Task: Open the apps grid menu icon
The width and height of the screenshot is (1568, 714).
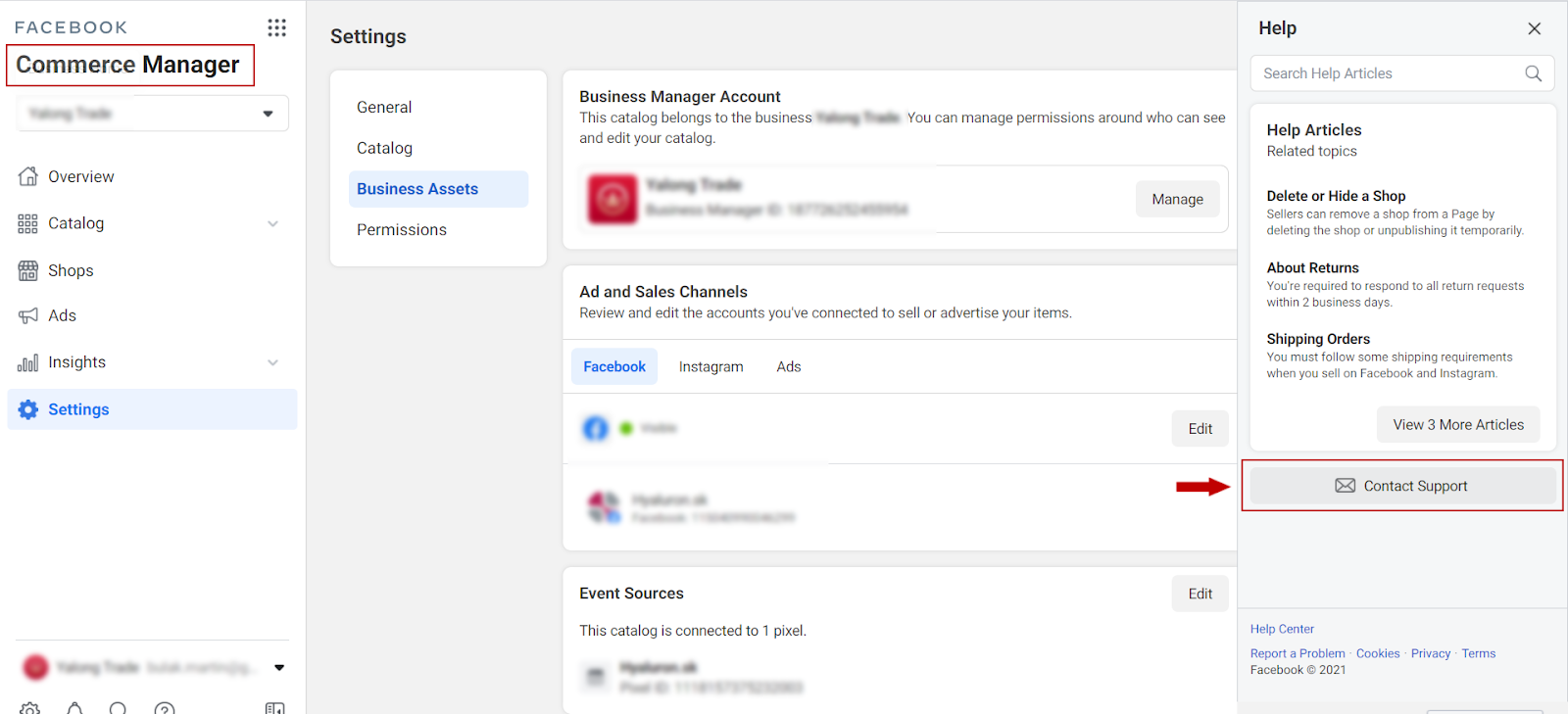Action: point(277,27)
